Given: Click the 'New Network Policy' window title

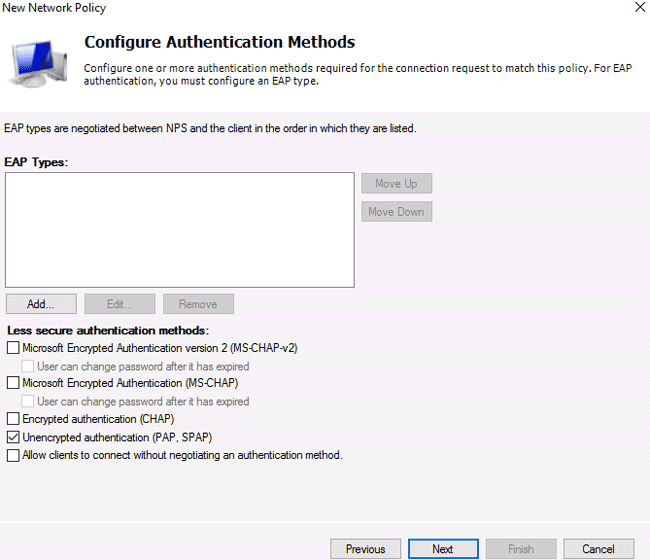Looking at the screenshot, I should pos(54,8).
